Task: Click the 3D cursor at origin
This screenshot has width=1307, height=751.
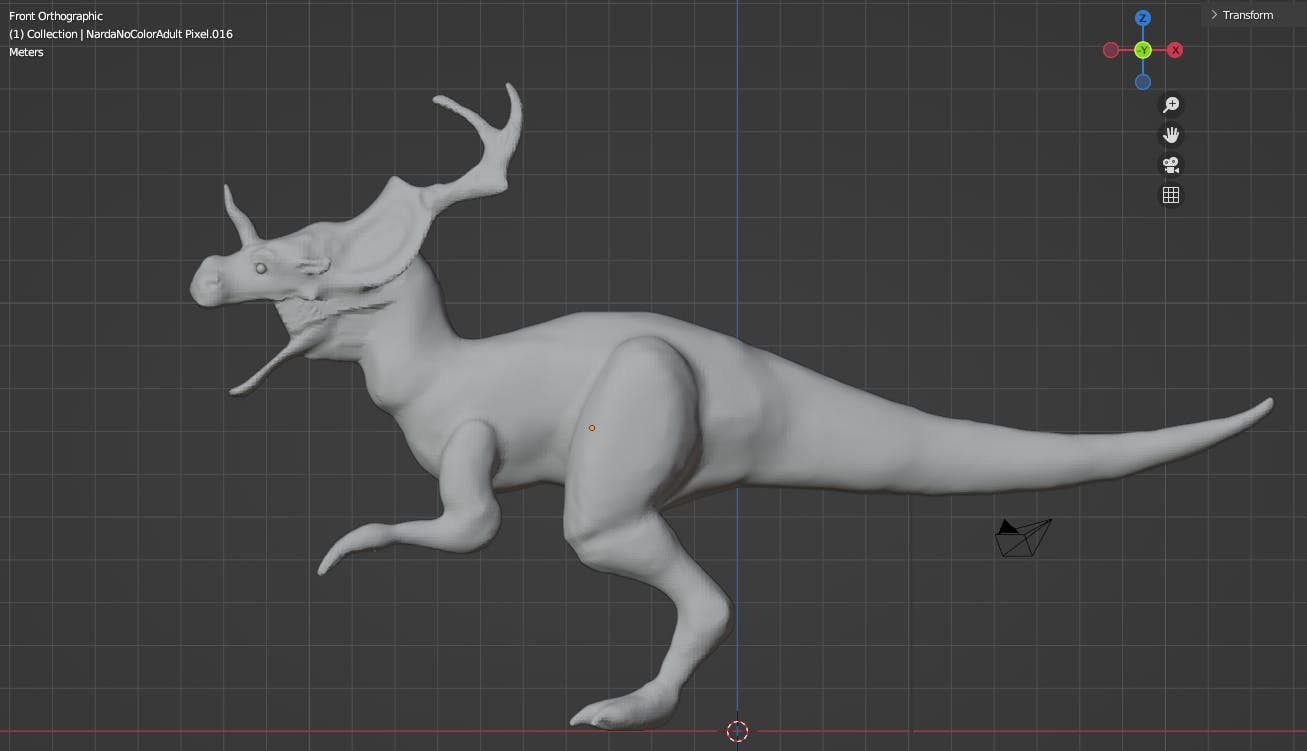Action: (737, 731)
